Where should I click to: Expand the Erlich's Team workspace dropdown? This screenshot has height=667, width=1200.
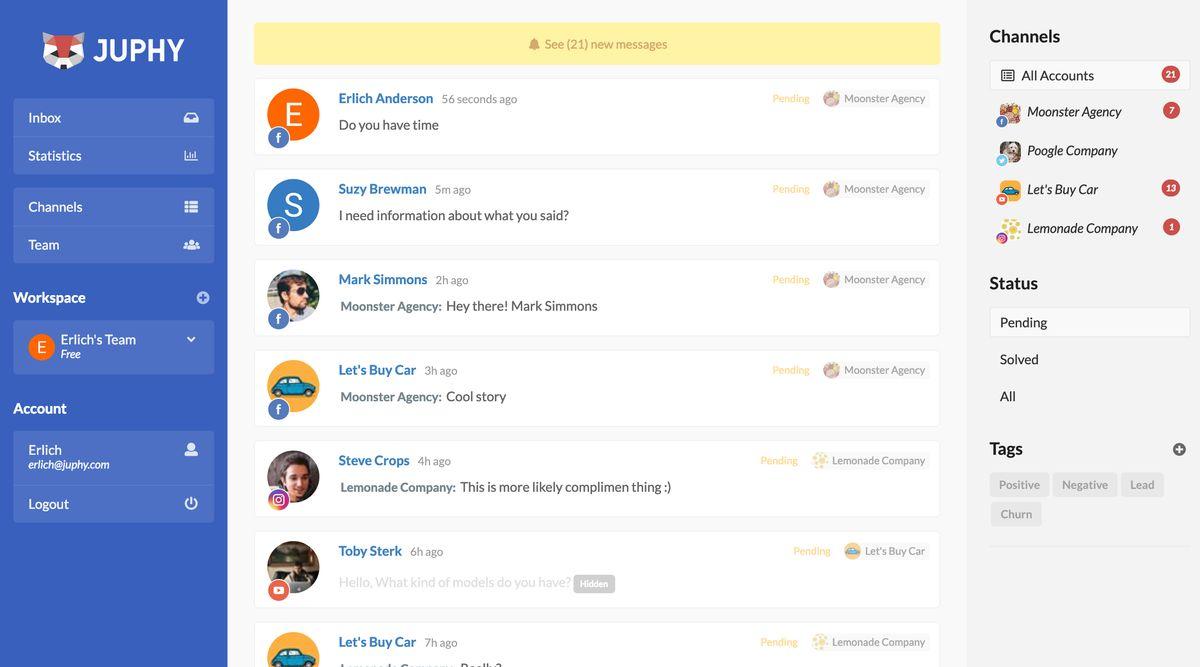coord(191,340)
